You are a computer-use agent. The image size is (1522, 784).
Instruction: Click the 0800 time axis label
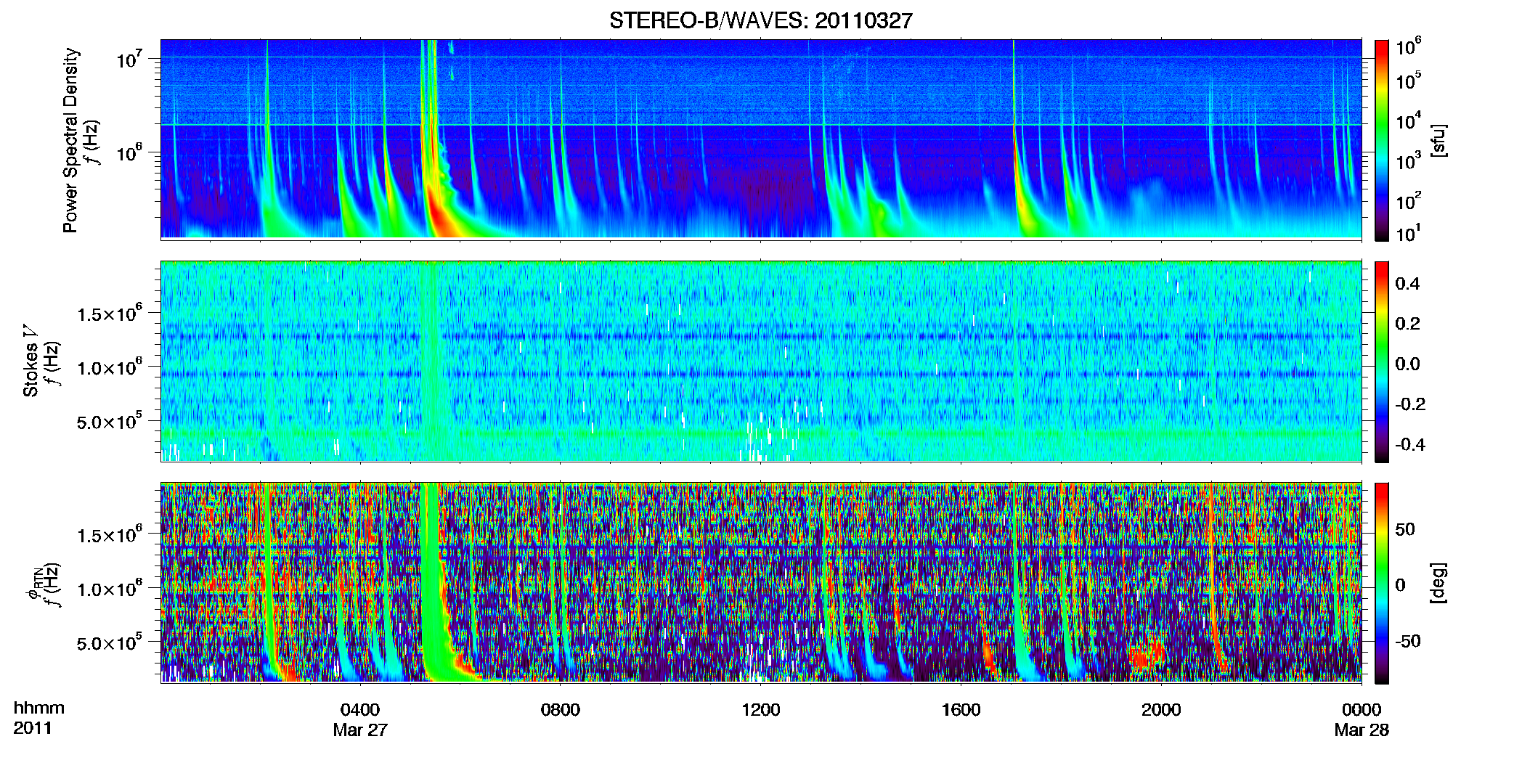(561, 709)
